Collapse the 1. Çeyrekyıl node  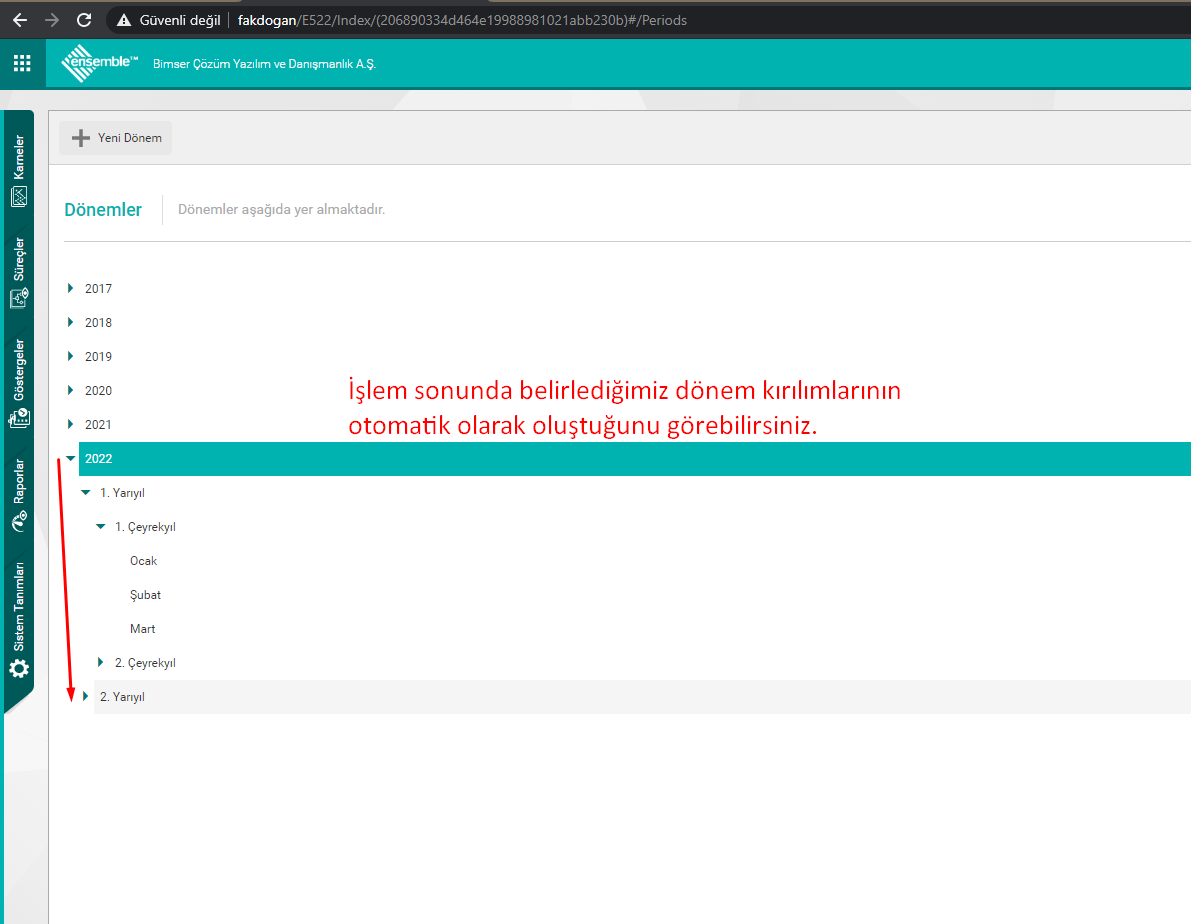100,527
